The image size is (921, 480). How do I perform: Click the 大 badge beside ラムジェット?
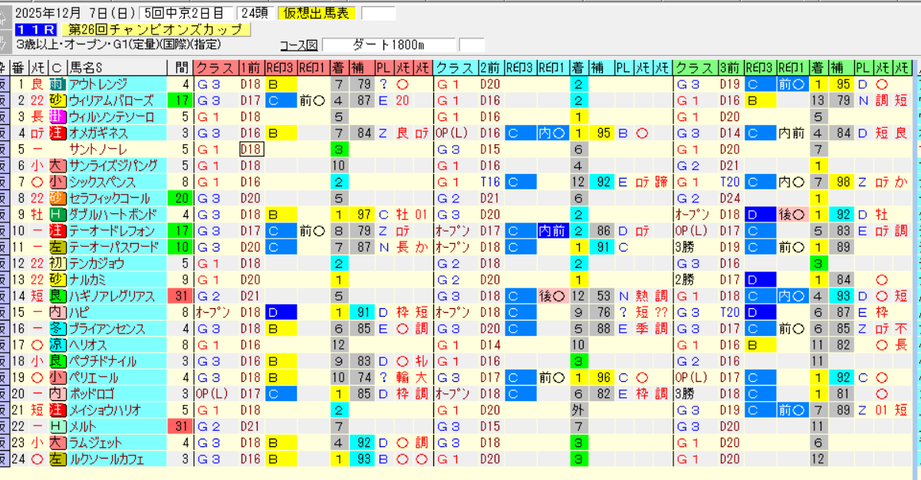point(57,443)
